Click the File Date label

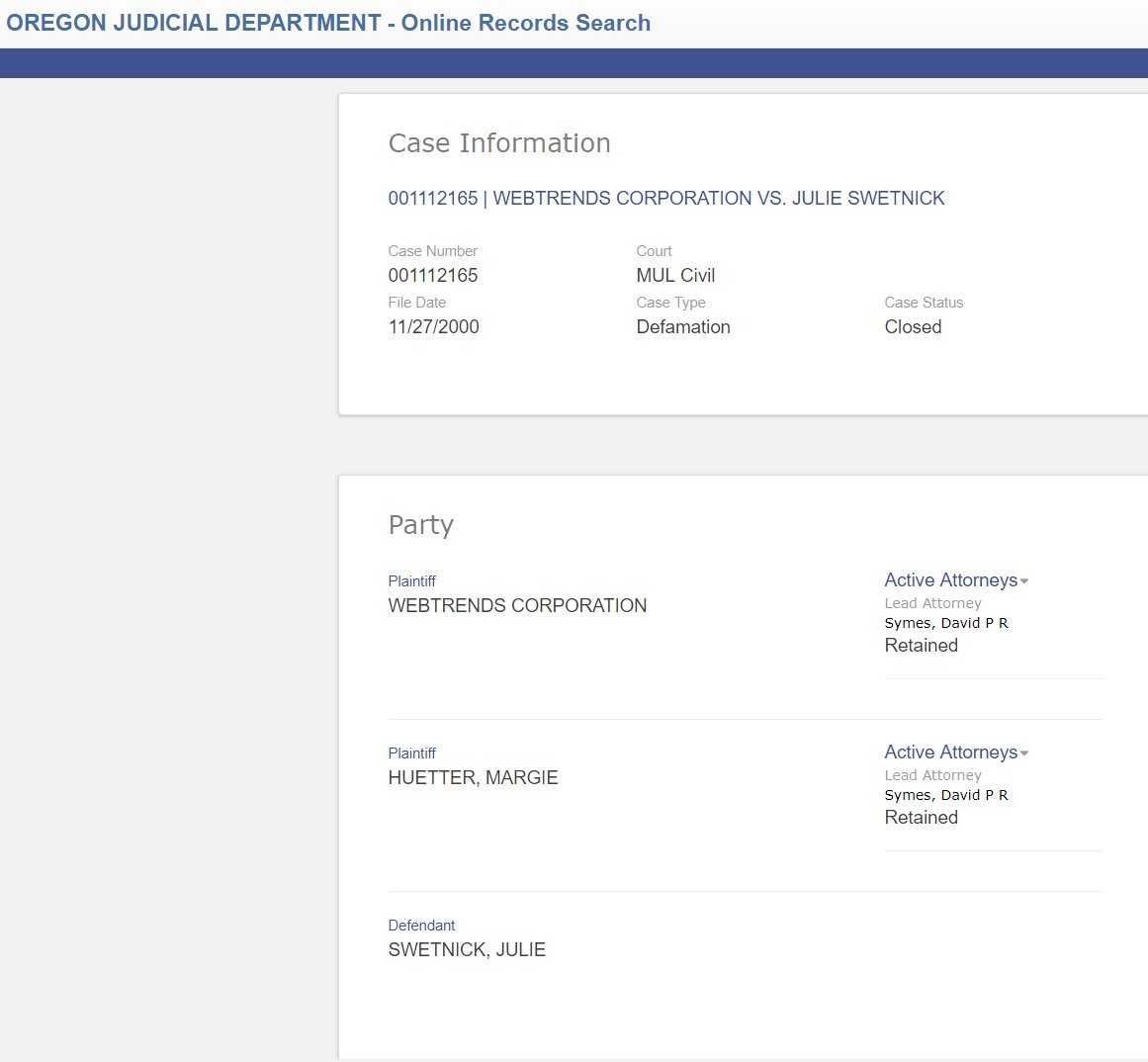(x=416, y=303)
